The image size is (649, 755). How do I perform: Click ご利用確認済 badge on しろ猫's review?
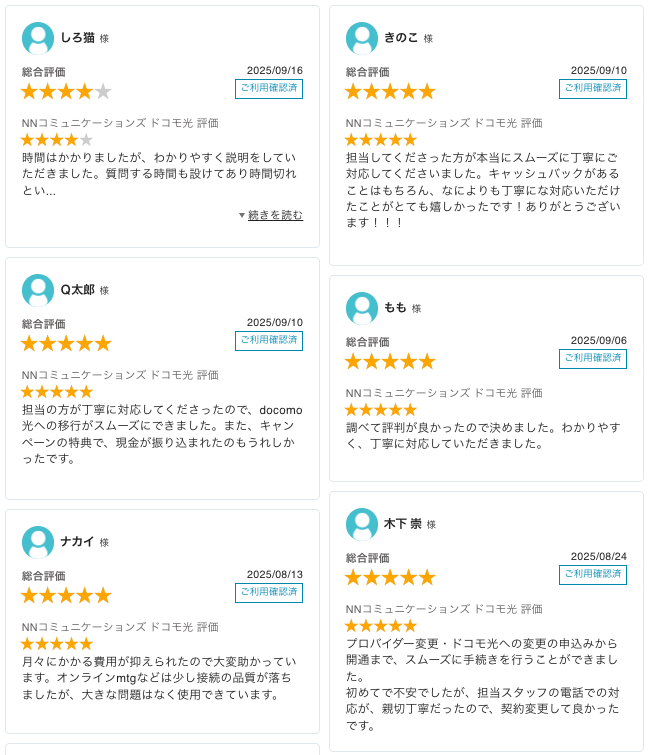coord(269,89)
